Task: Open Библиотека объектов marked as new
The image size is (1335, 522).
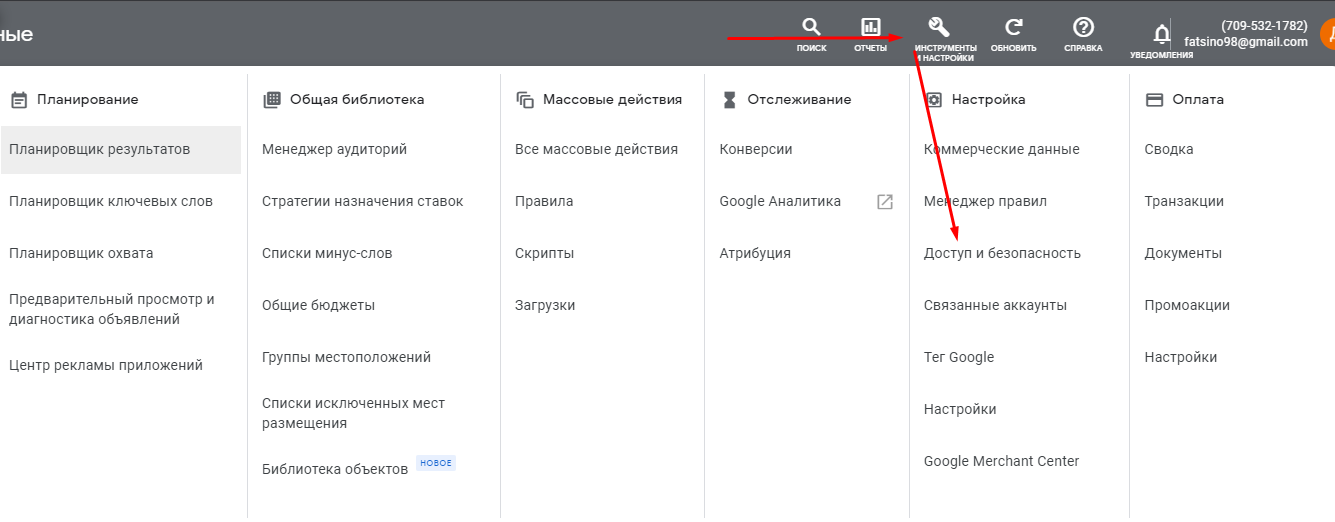Action: coord(335,469)
